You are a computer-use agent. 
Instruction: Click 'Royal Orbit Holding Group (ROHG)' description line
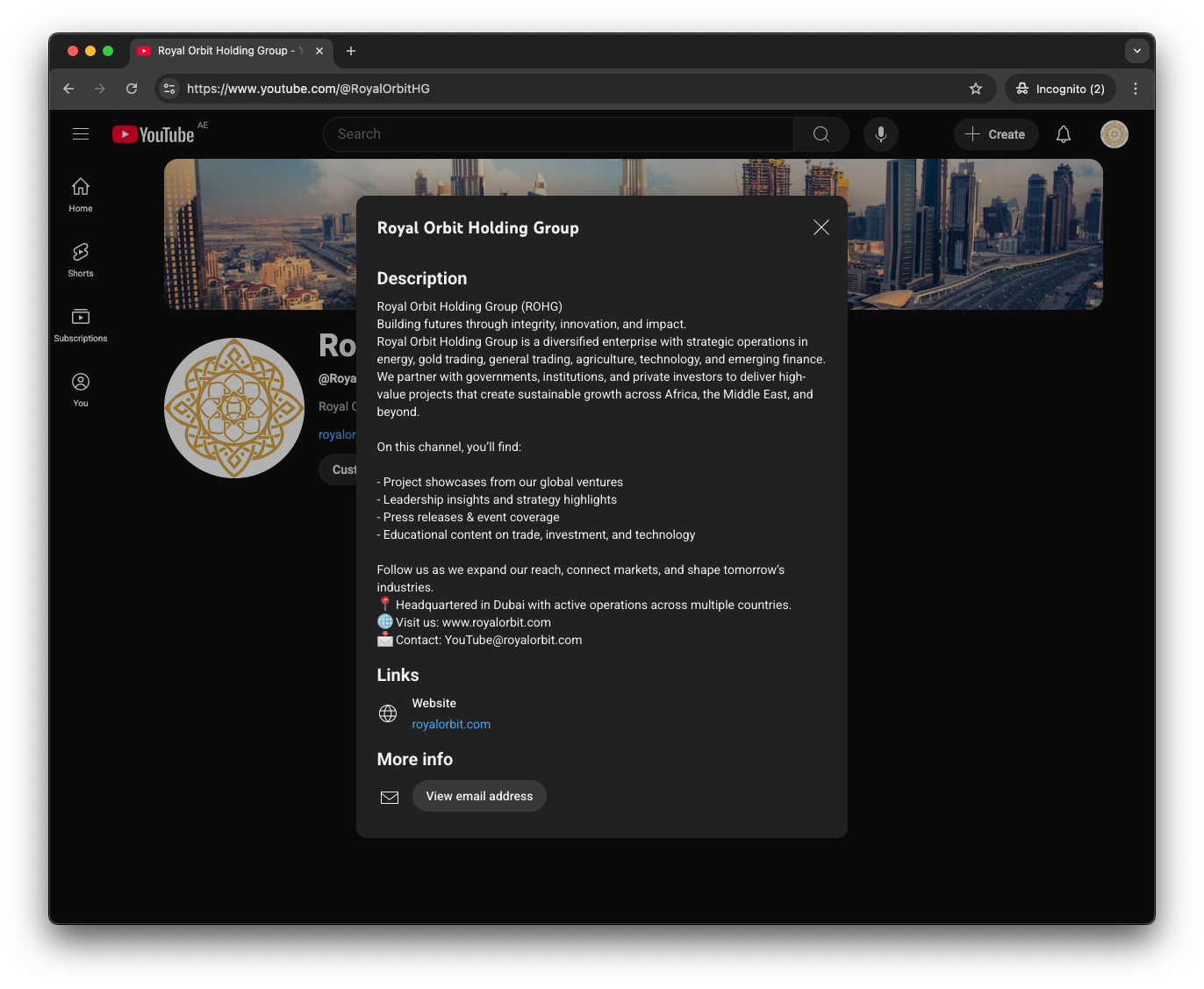pos(469,306)
